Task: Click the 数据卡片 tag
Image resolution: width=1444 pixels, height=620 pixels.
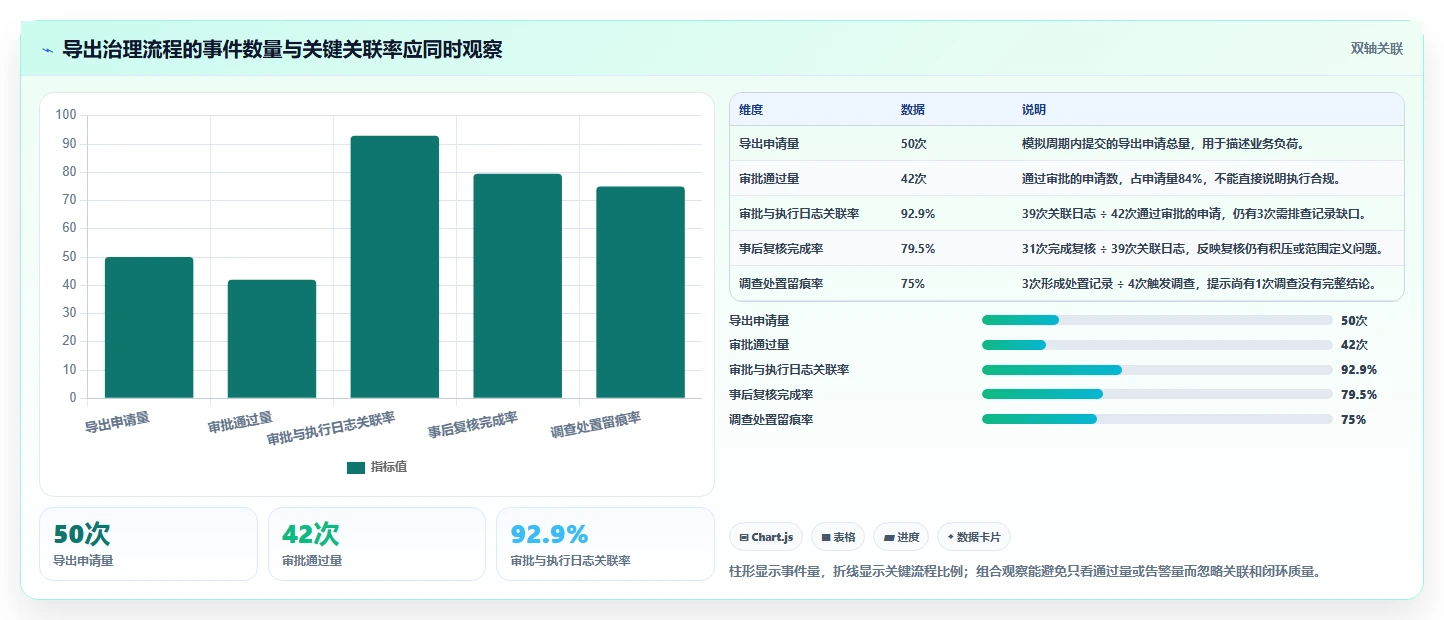Action: pyautogui.click(x=974, y=537)
